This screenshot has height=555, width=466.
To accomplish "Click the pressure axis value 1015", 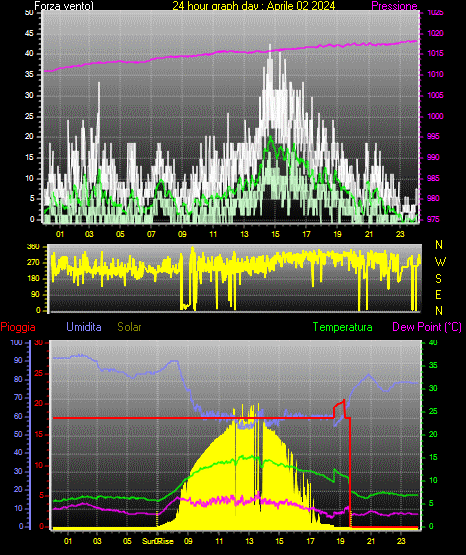I will [x=435, y=53].
